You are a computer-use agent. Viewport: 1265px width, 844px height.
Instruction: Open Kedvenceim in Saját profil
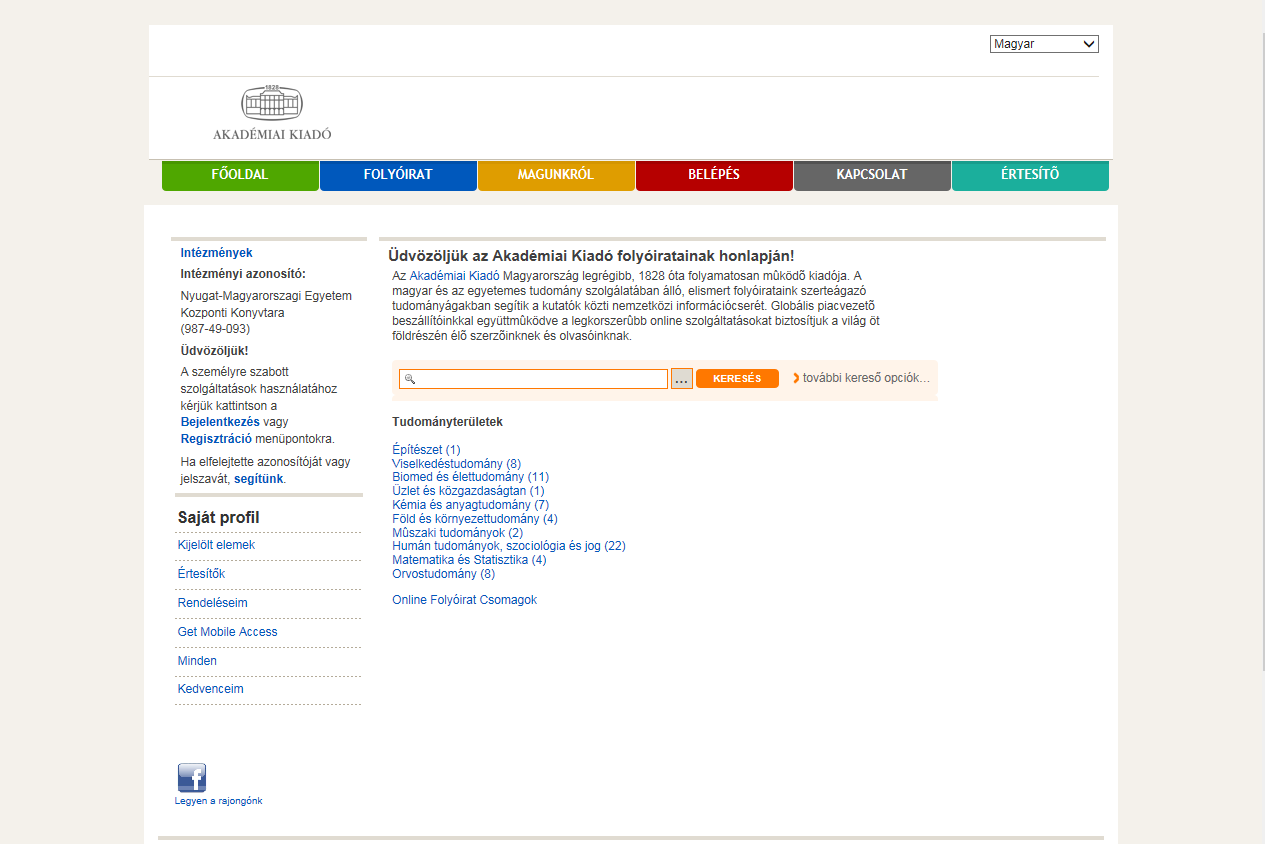pos(210,689)
